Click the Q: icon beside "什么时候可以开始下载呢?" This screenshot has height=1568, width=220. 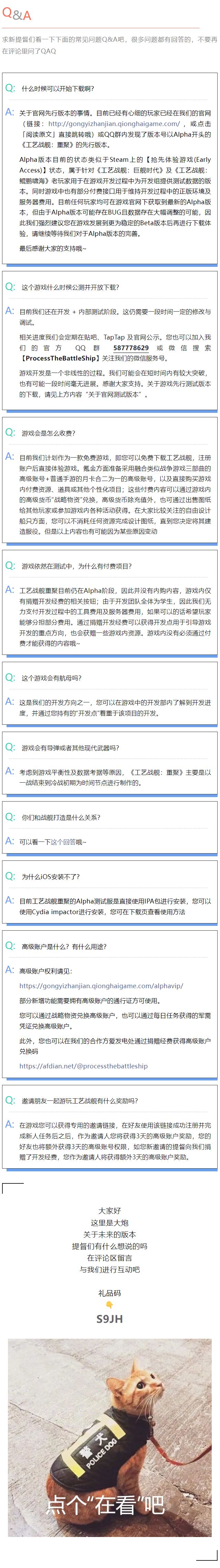tap(10, 88)
